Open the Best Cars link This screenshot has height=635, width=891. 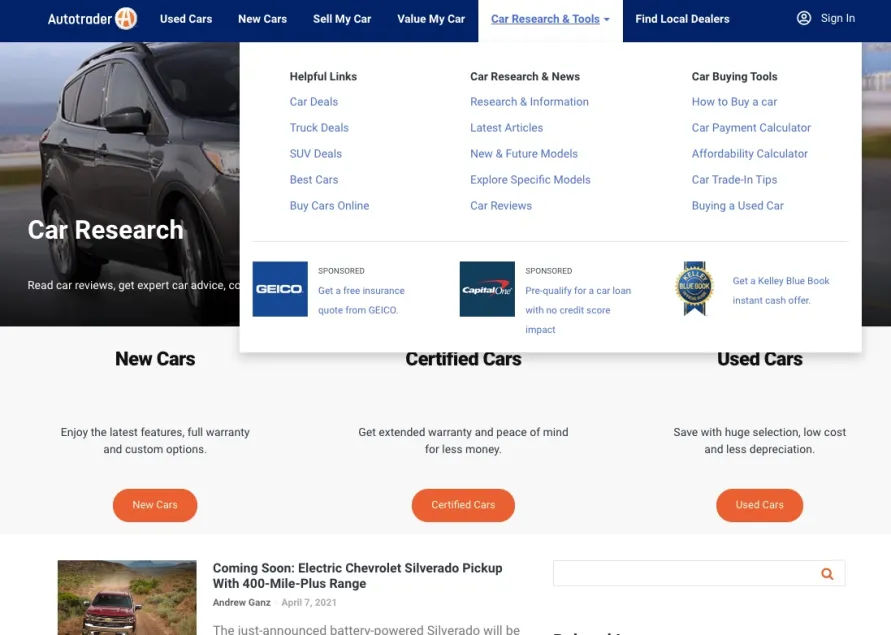pyautogui.click(x=314, y=180)
